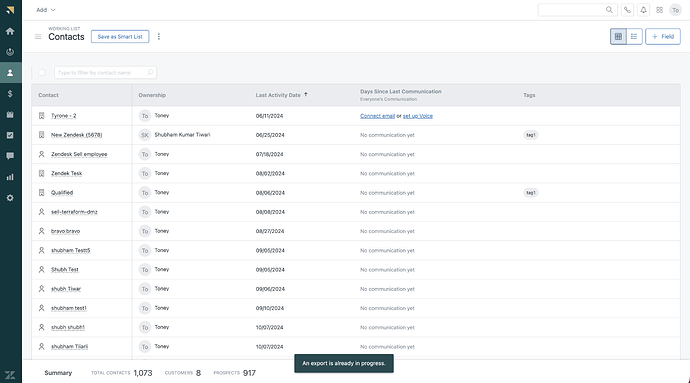The width and height of the screenshot is (690, 383).
Task: Open contact shubh Tiwar
Action: coord(66,289)
